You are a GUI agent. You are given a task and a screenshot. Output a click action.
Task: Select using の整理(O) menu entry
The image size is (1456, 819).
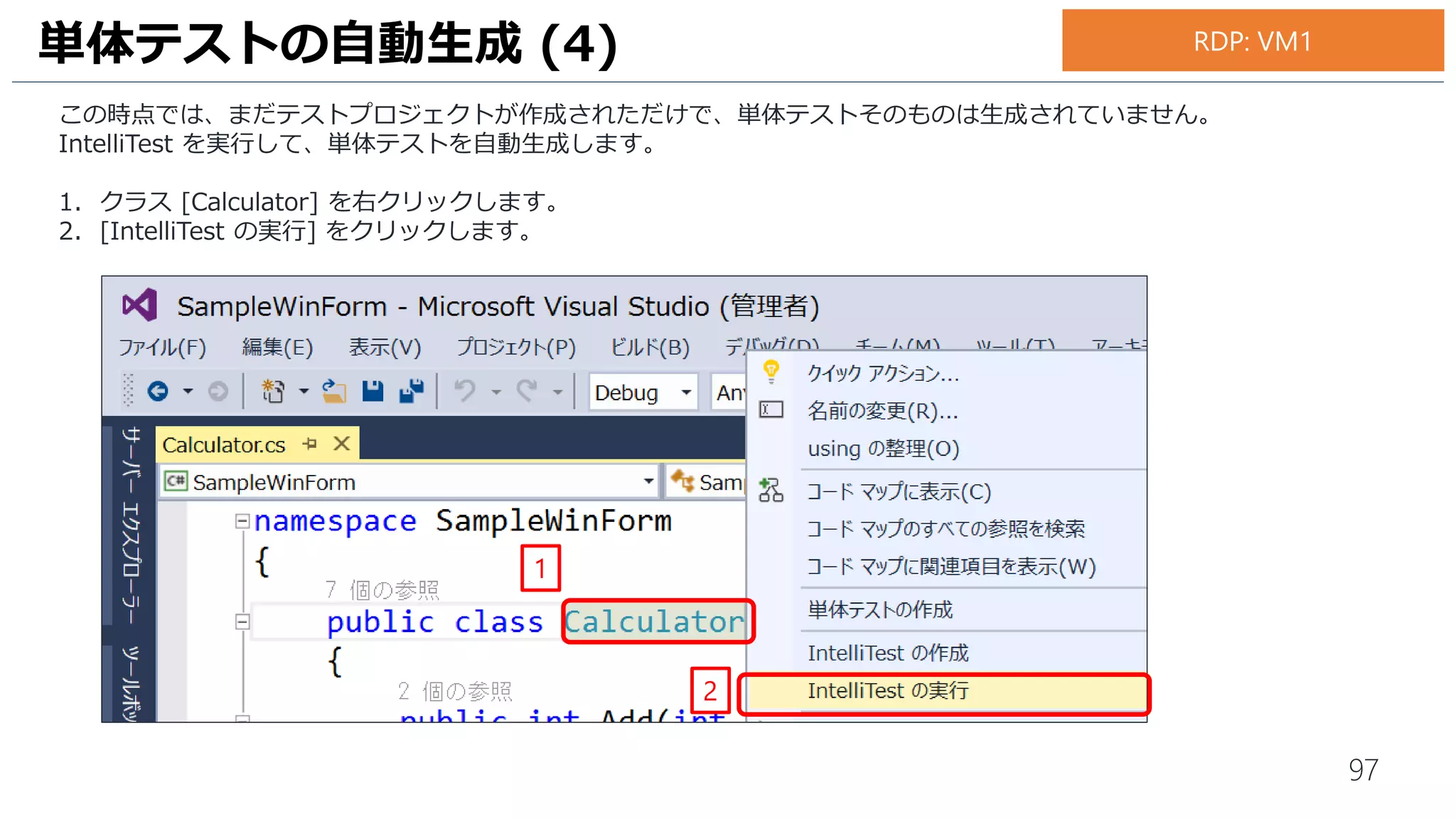pyautogui.click(x=947, y=448)
